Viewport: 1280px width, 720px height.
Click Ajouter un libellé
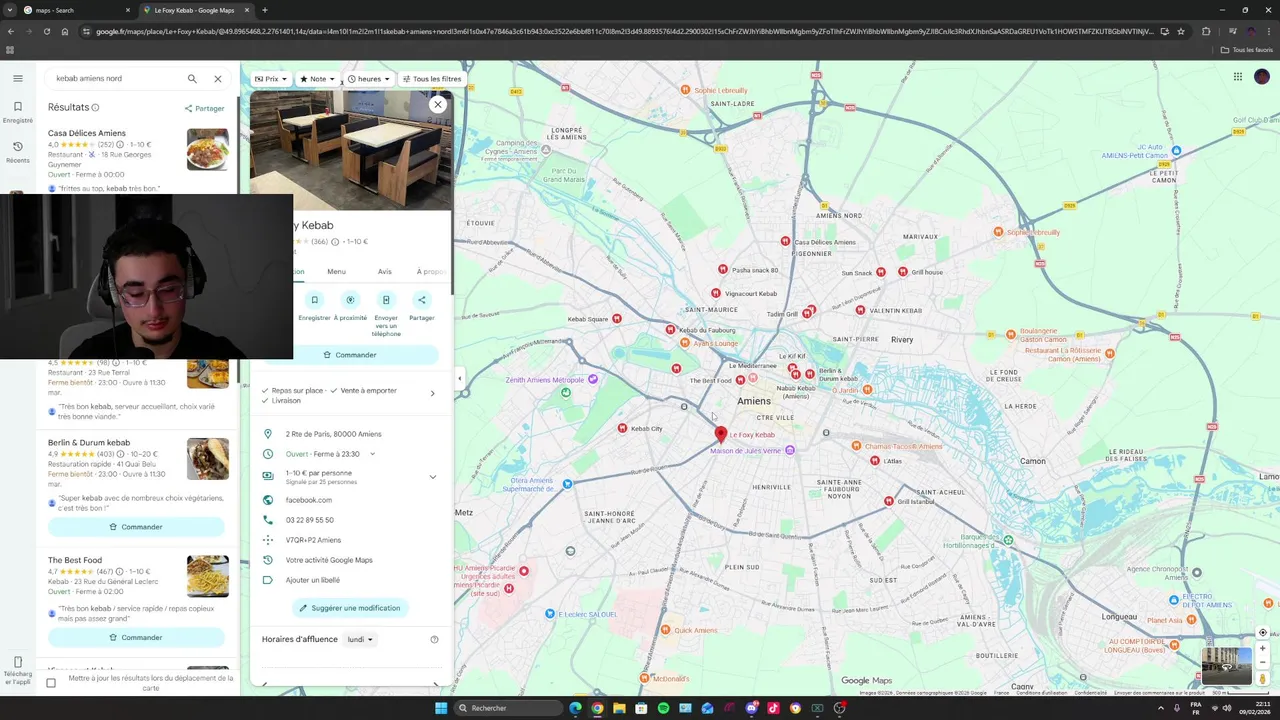click(x=313, y=580)
